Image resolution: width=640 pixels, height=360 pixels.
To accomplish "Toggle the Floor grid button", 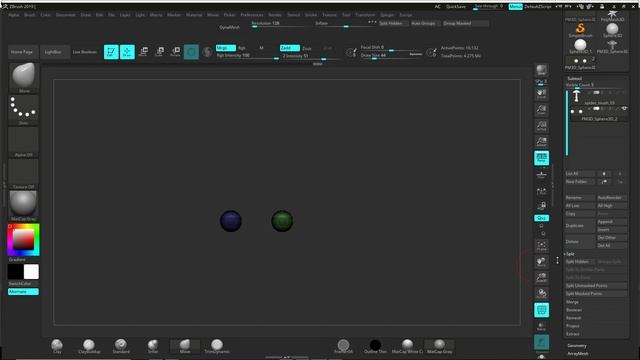I will [542, 175].
